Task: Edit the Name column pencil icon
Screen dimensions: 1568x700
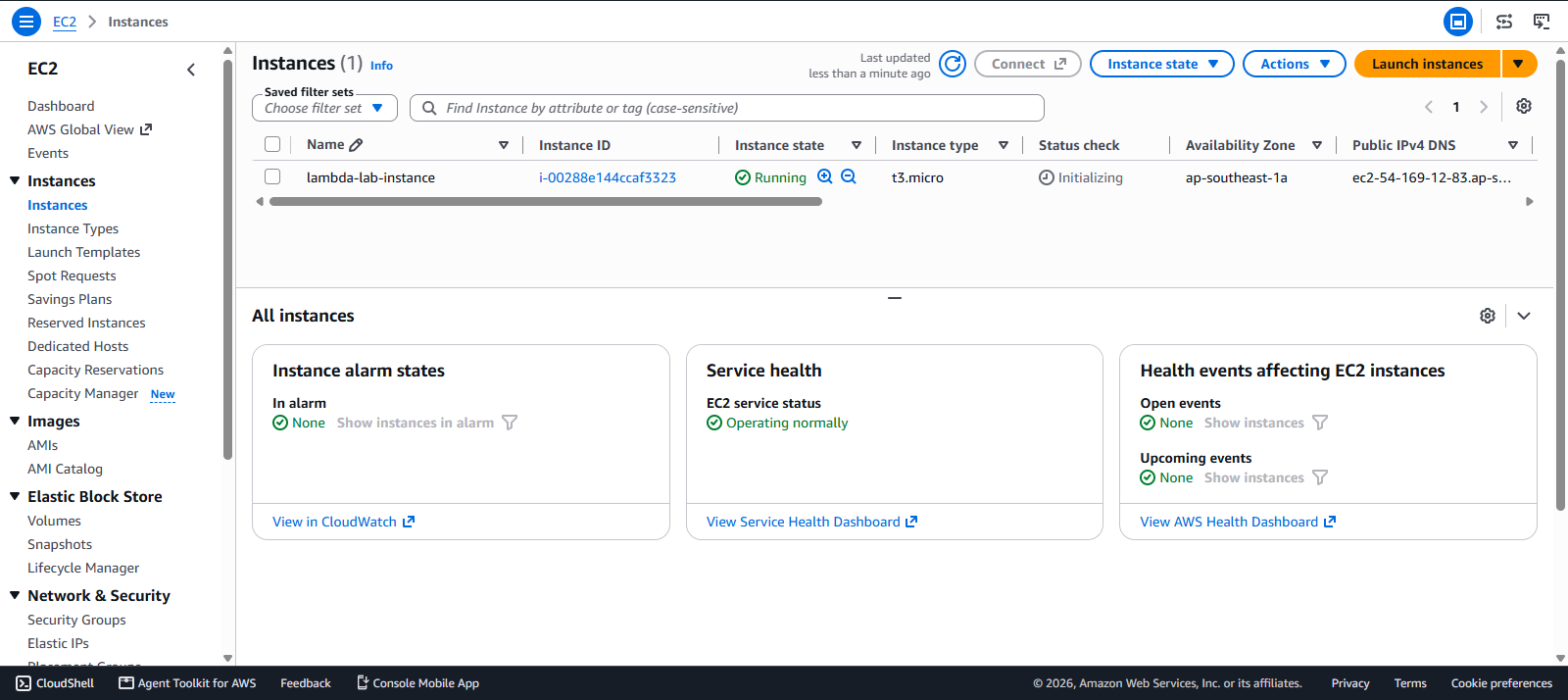Action: pos(357,145)
